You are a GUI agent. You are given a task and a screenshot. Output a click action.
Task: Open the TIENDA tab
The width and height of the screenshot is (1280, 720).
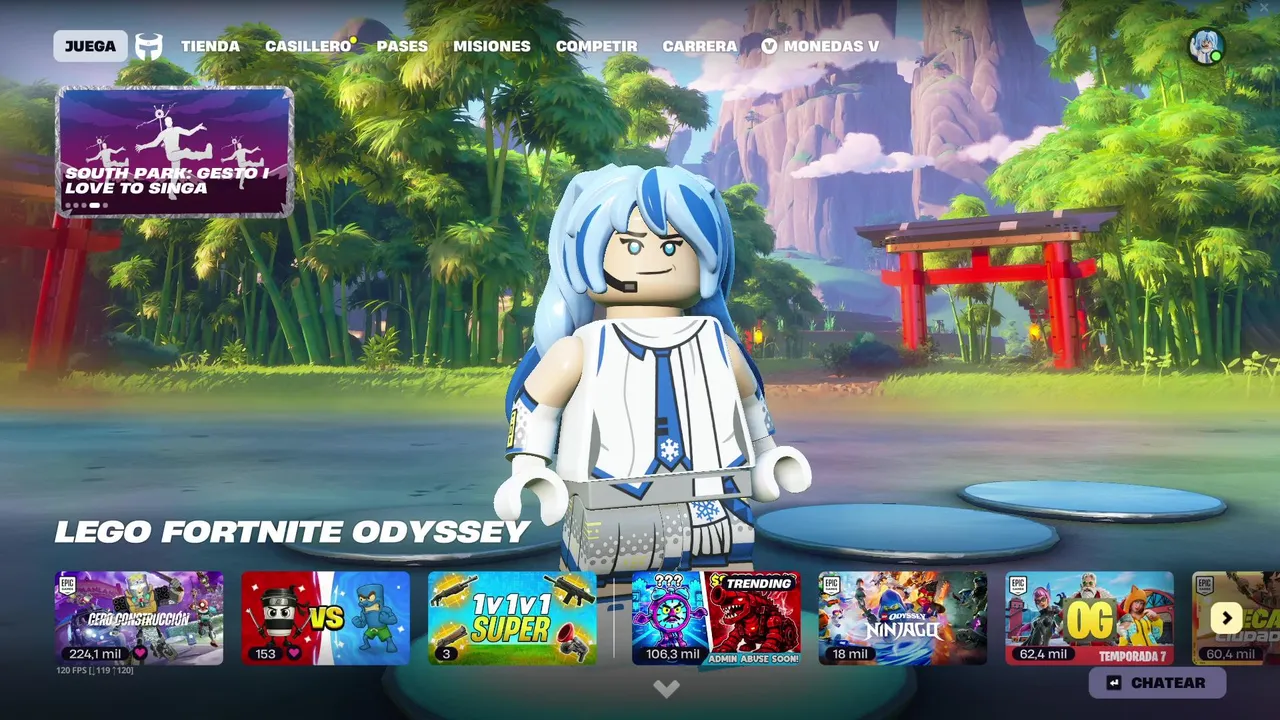pos(210,46)
